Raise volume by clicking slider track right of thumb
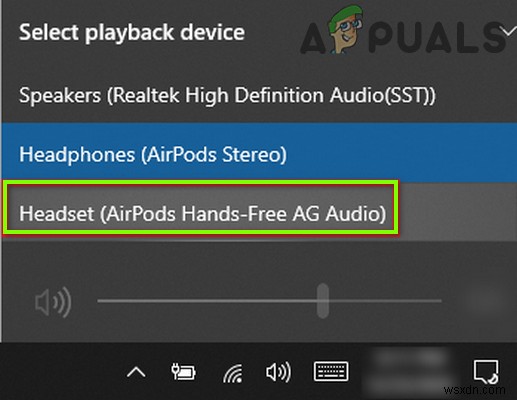The width and height of the screenshot is (517, 400). pos(385,301)
